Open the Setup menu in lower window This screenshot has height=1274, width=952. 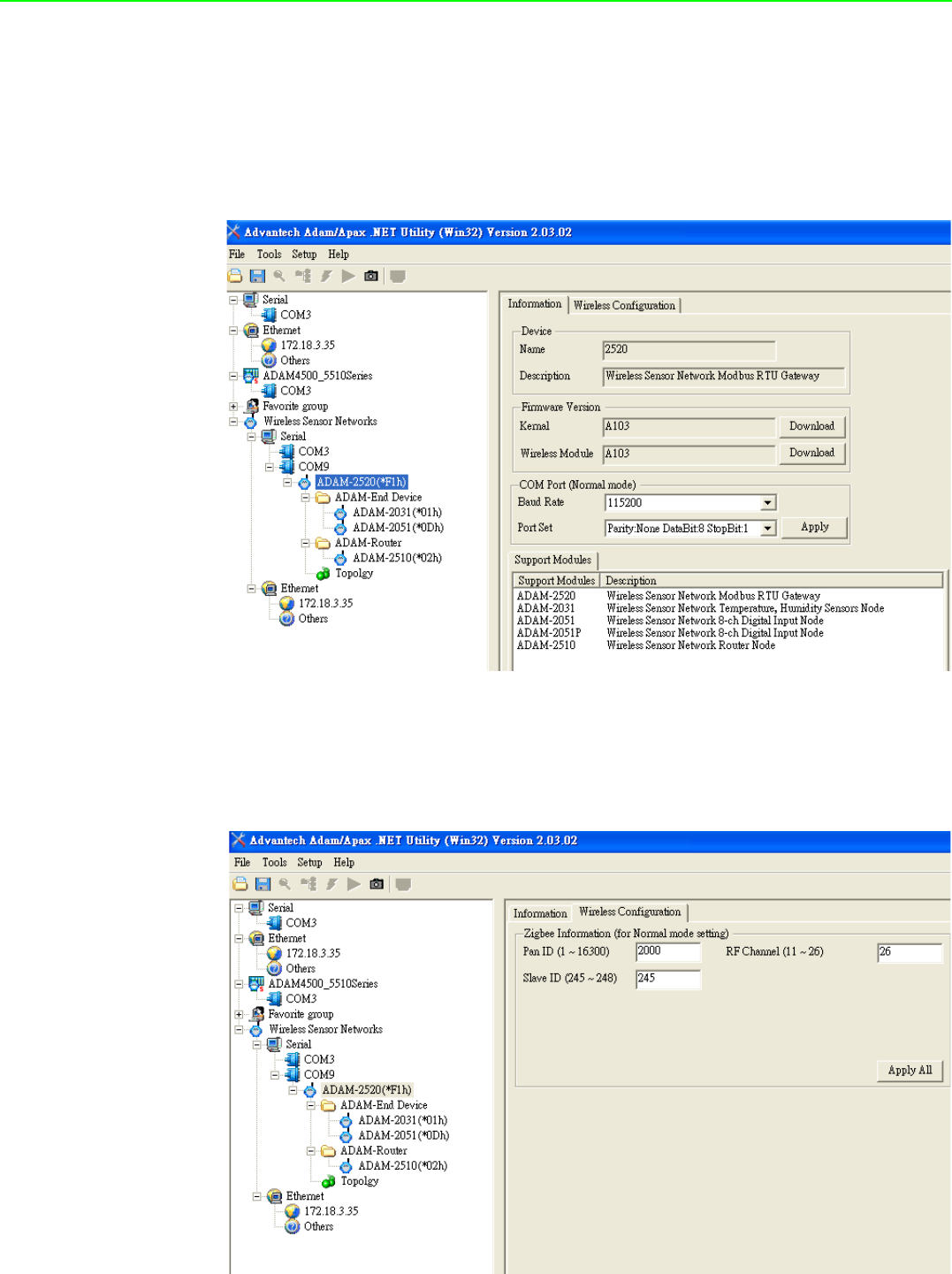[309, 863]
